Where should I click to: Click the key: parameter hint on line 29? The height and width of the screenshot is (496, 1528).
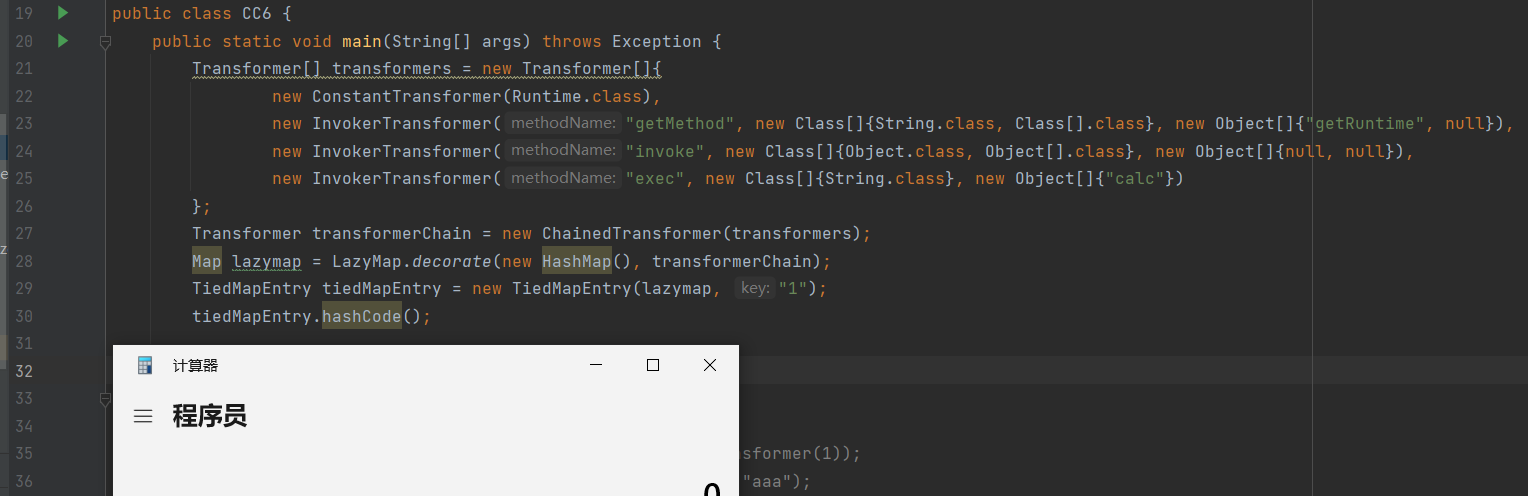(754, 288)
